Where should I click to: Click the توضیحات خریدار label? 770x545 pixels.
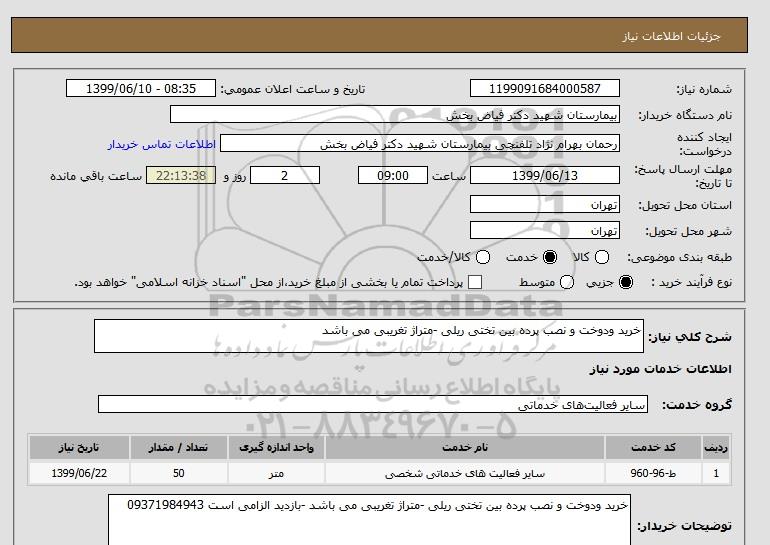pyautogui.click(x=684, y=526)
